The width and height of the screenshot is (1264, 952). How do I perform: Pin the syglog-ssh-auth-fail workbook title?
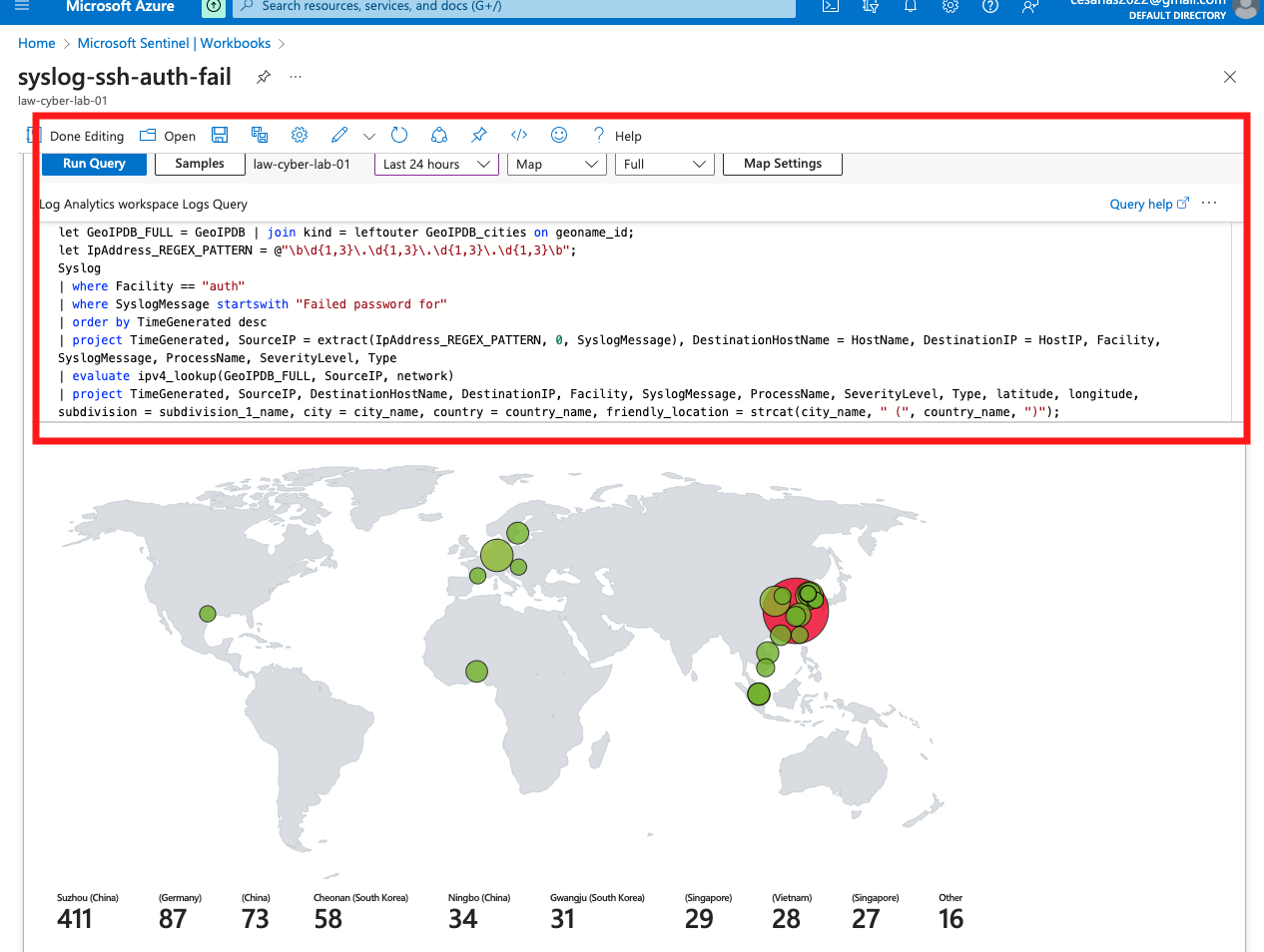pyautogui.click(x=264, y=77)
